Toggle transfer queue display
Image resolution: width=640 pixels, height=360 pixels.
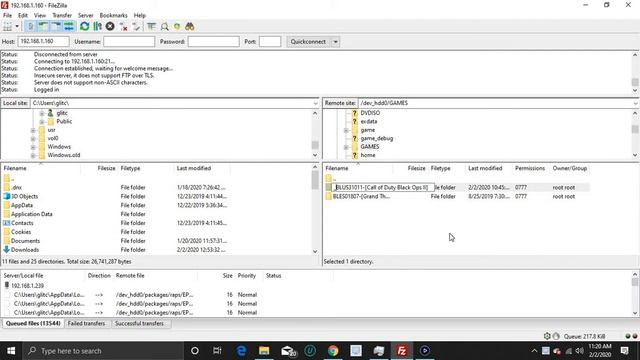[x=69, y=27]
